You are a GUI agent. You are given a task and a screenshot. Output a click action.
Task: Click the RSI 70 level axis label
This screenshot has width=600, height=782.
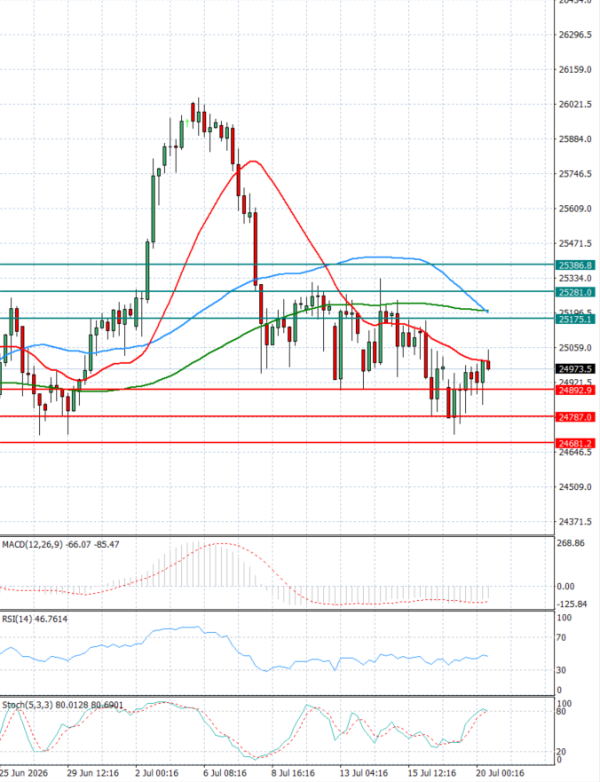pos(561,638)
